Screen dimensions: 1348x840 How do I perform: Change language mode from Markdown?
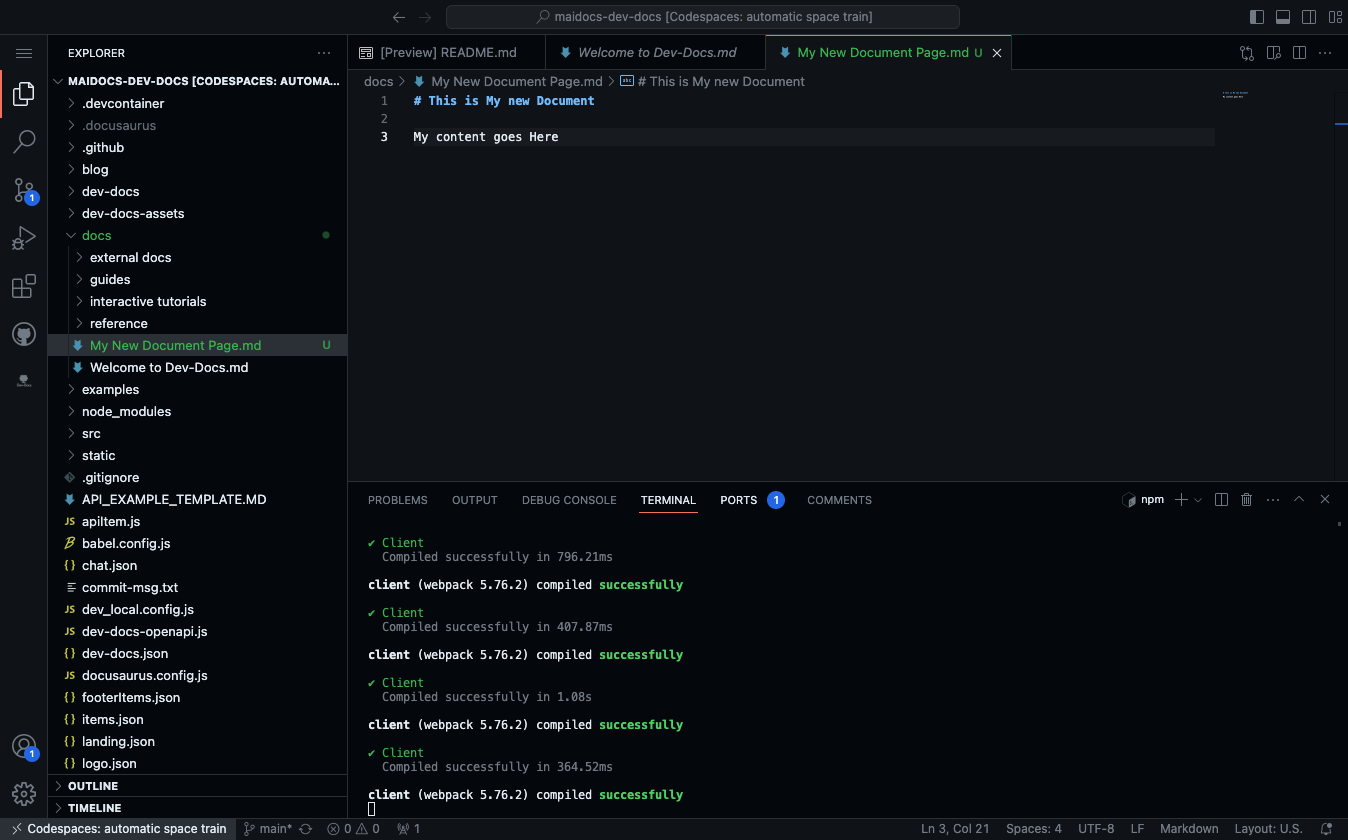(1189, 829)
